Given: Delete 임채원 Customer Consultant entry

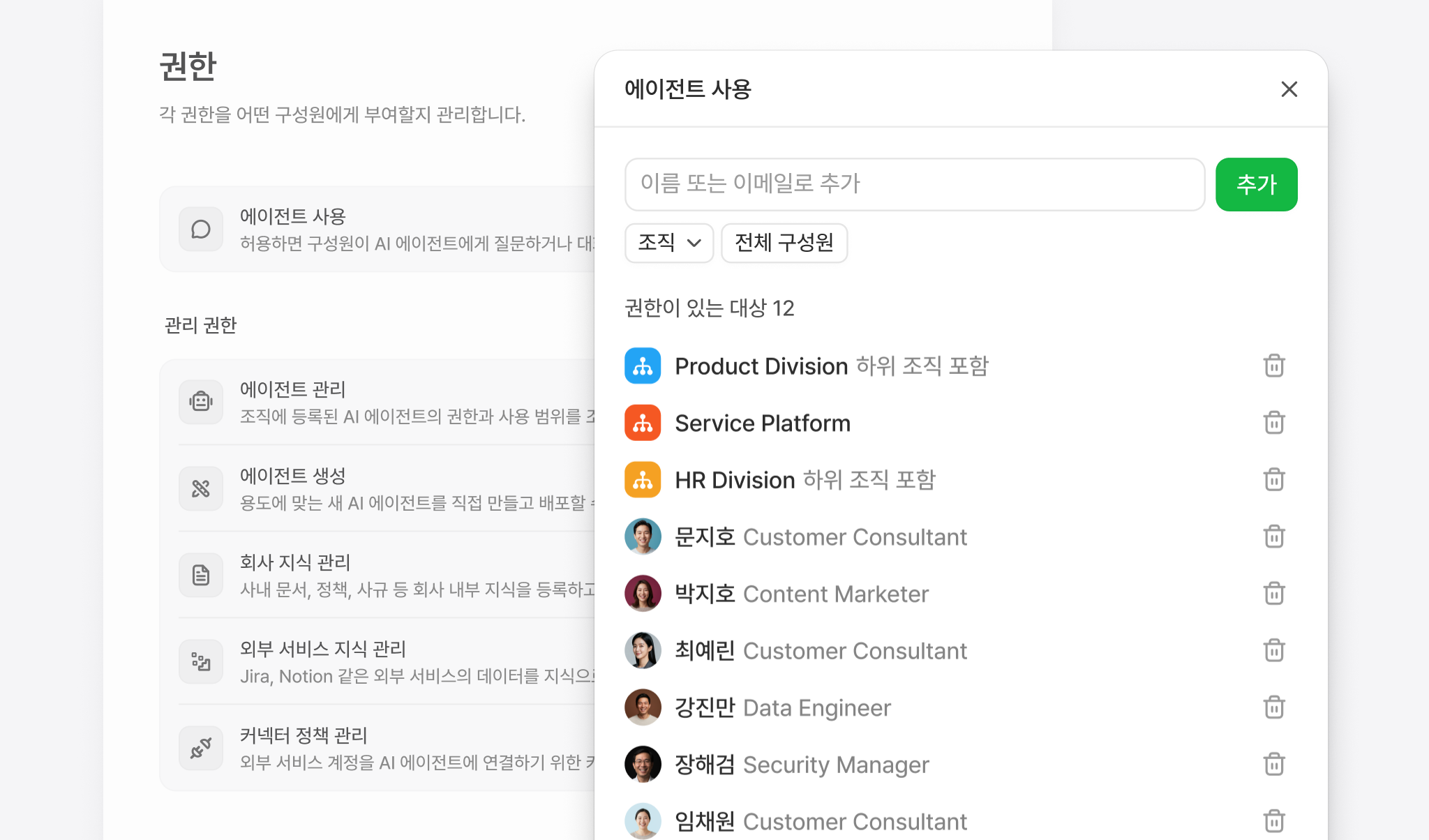Looking at the screenshot, I should click(1274, 821).
